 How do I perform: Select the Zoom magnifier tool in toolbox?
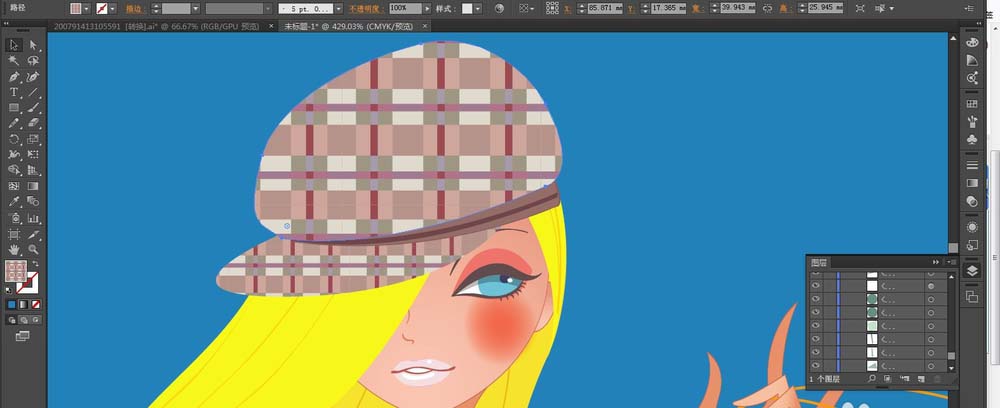pos(33,248)
